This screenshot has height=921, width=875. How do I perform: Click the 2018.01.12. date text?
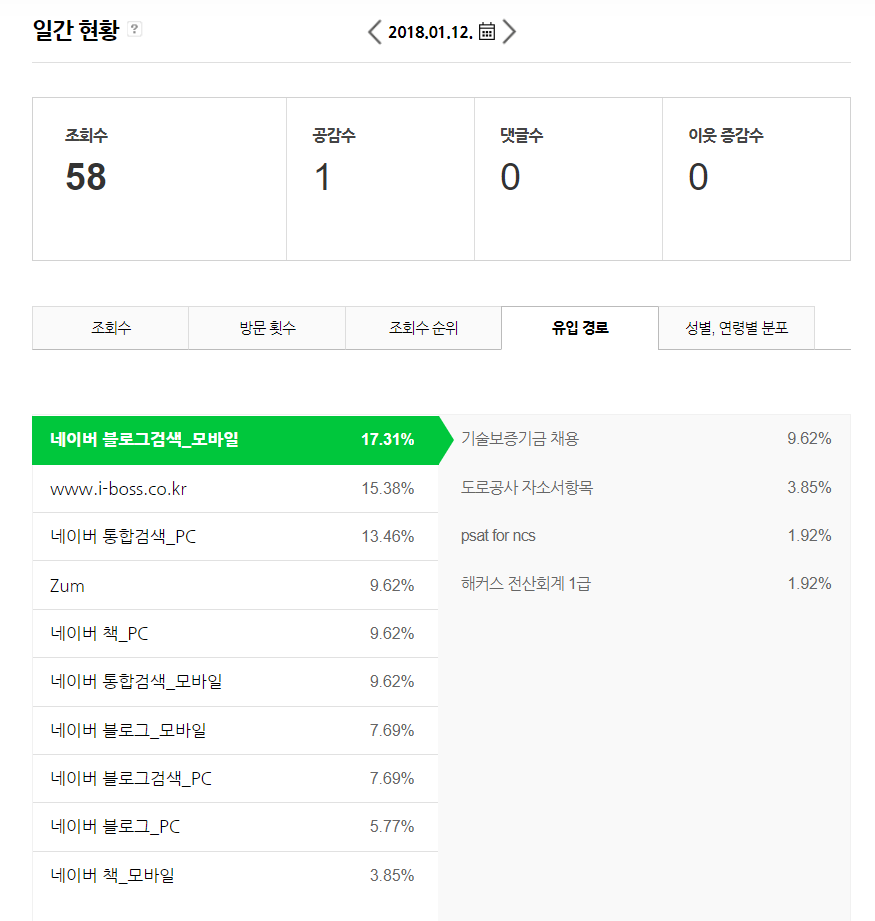tap(430, 32)
